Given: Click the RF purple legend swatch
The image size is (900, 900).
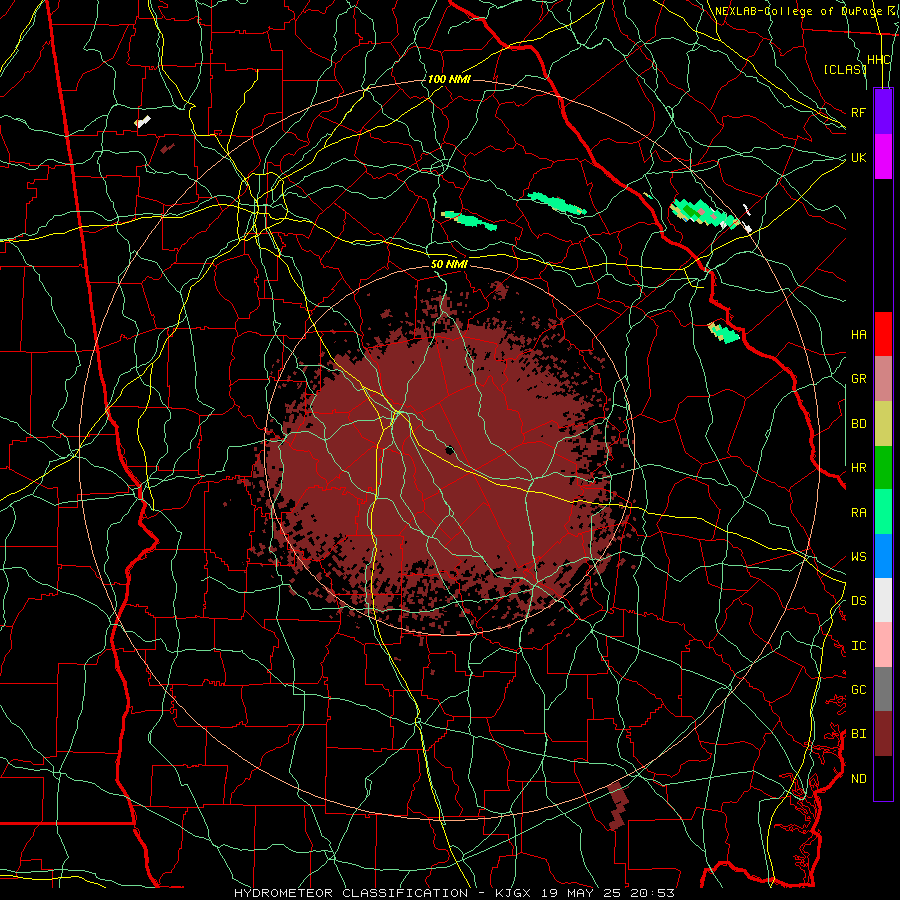Looking at the screenshot, I should (883, 112).
